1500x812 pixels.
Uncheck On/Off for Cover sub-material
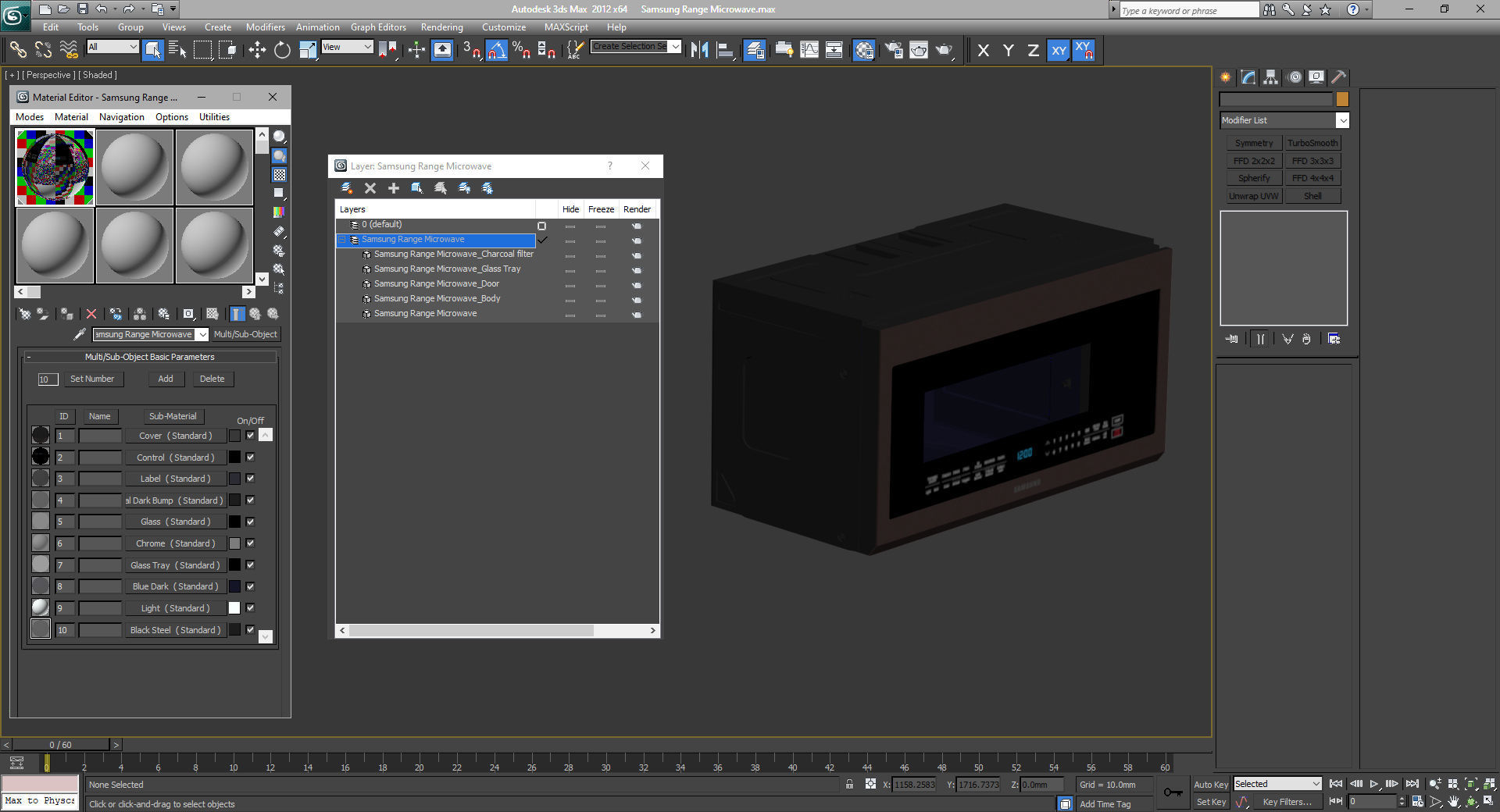pyautogui.click(x=250, y=436)
